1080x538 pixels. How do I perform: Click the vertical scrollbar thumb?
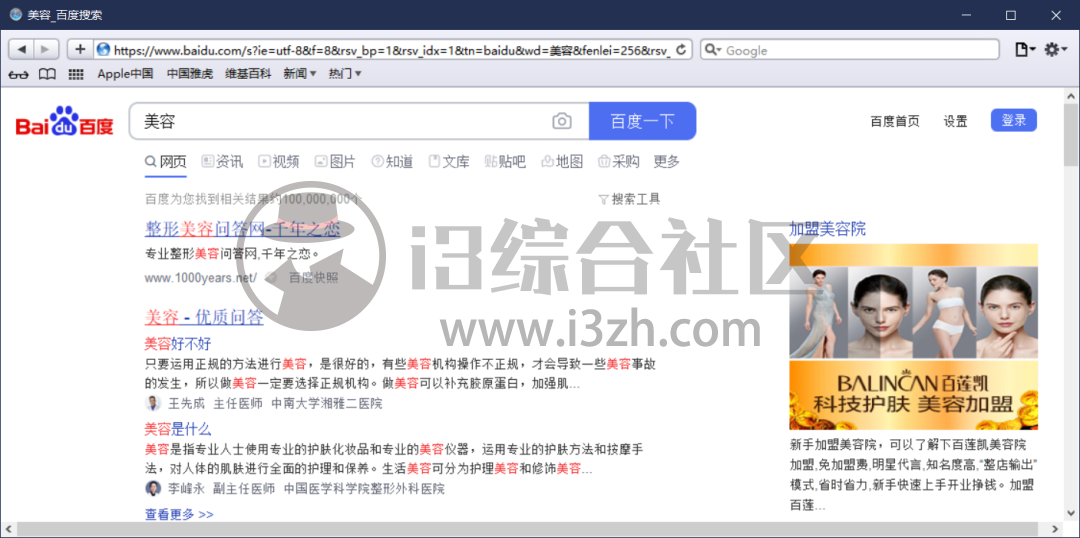click(1070, 135)
